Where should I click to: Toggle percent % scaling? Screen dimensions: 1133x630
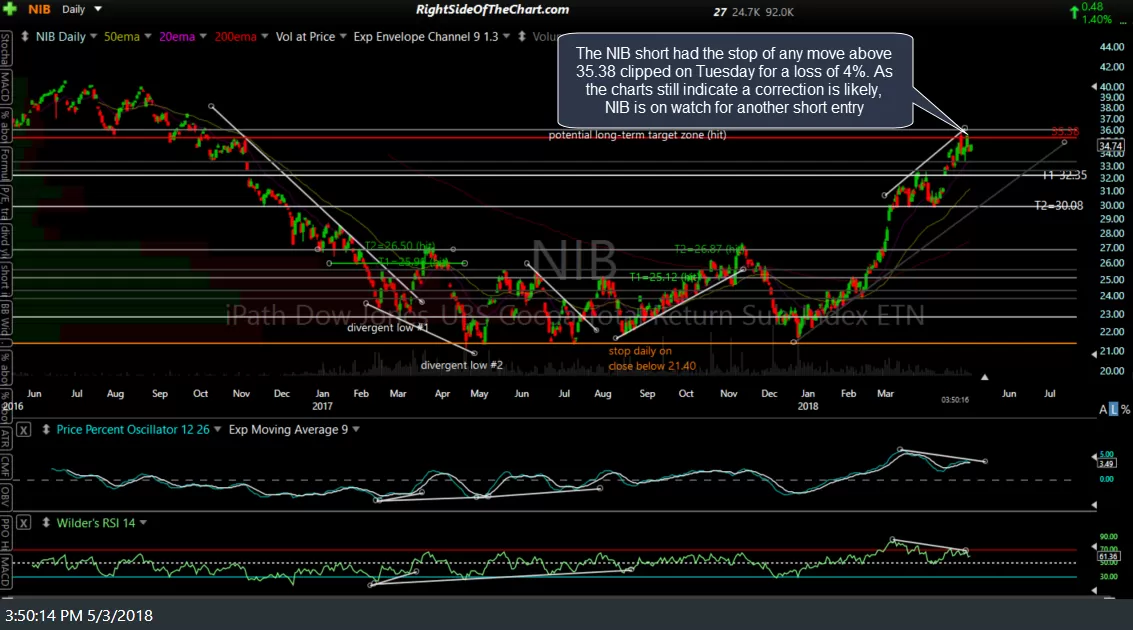pyautogui.click(x=1125, y=410)
